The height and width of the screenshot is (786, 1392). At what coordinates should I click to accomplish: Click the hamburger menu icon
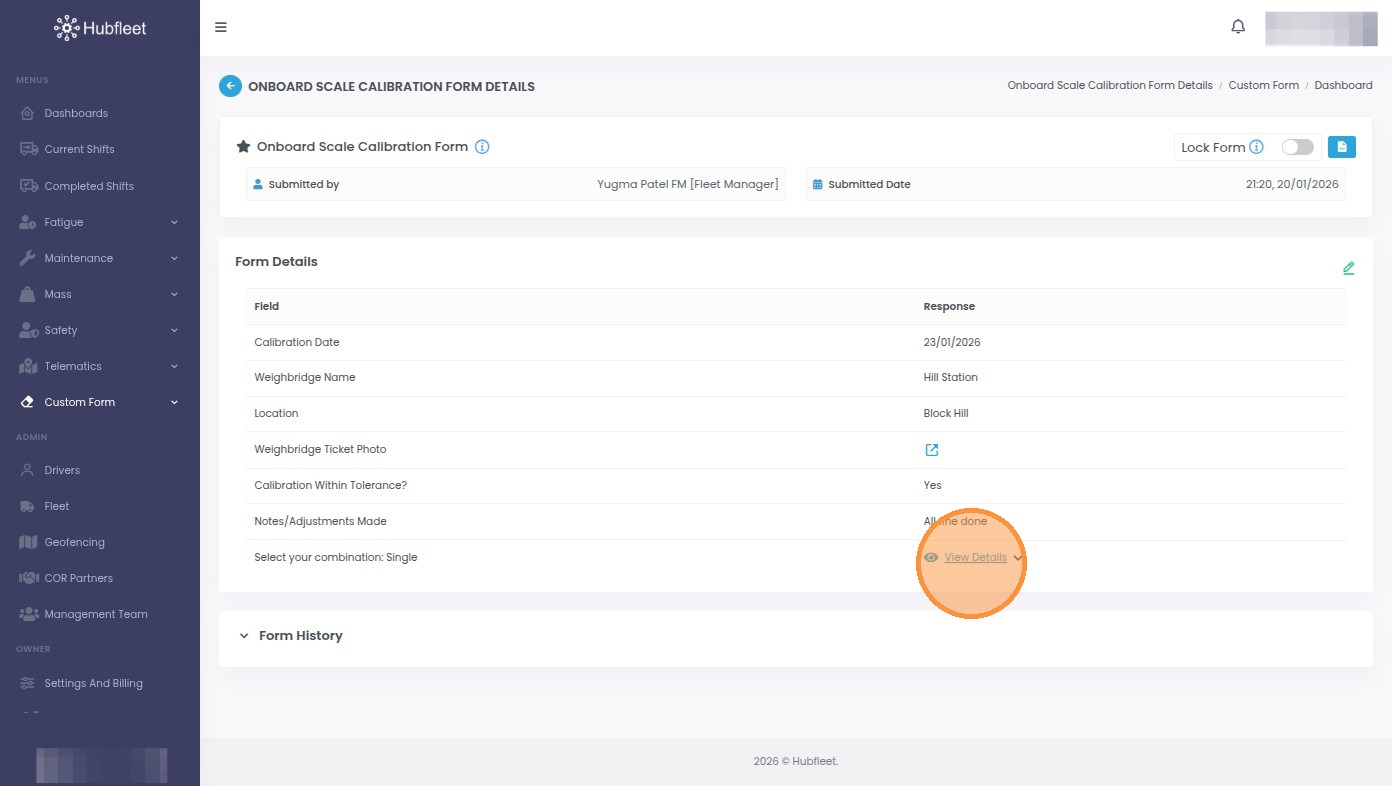(x=221, y=27)
